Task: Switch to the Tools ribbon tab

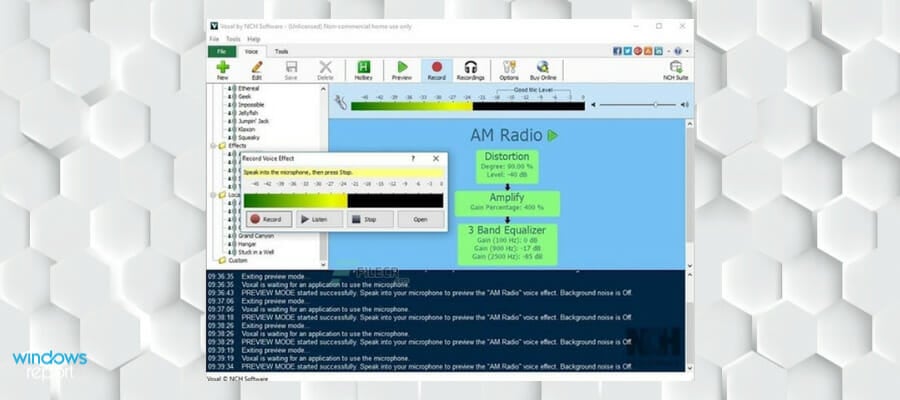Action: [x=281, y=52]
